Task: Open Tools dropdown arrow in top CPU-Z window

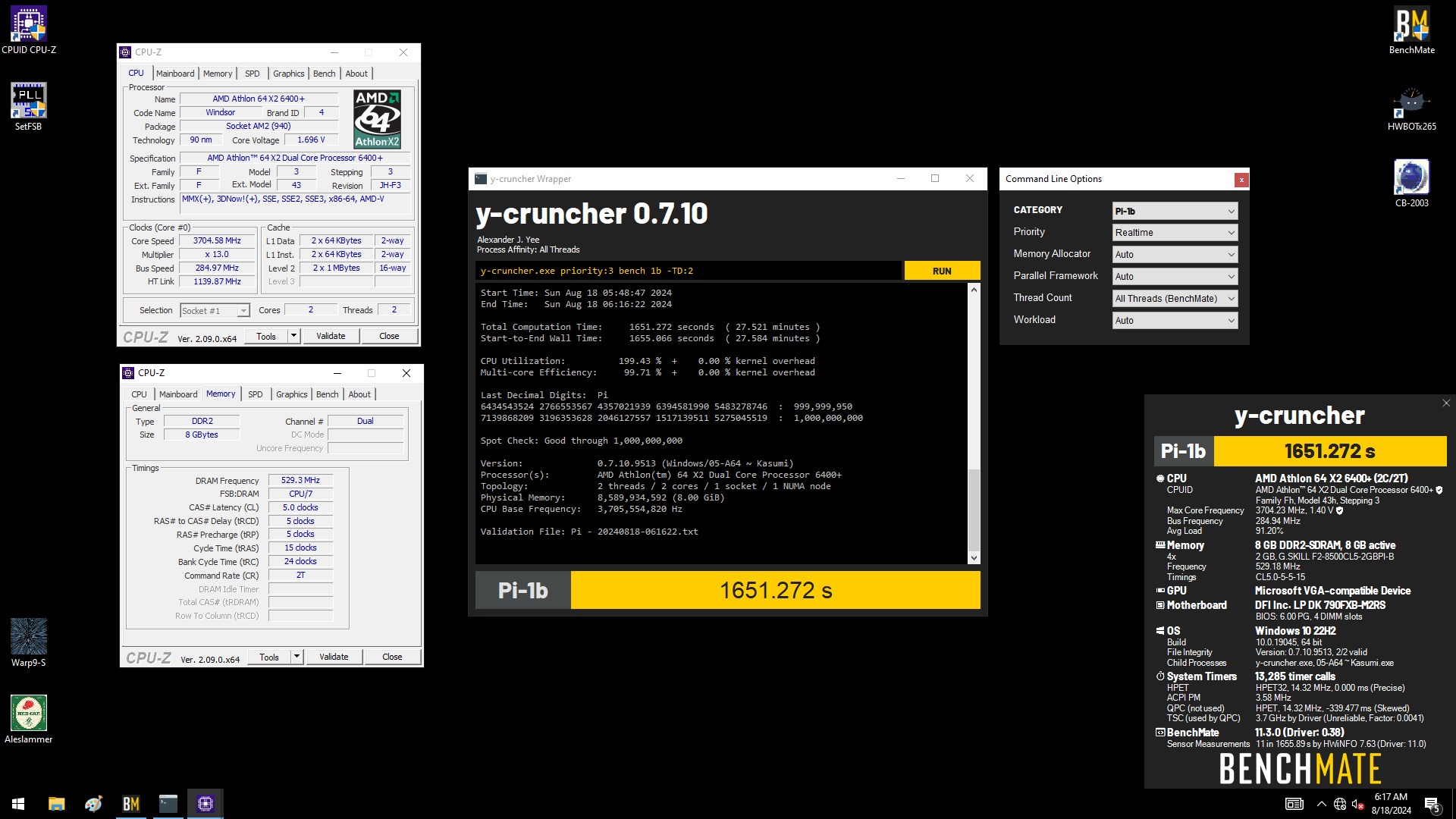Action: 294,336
